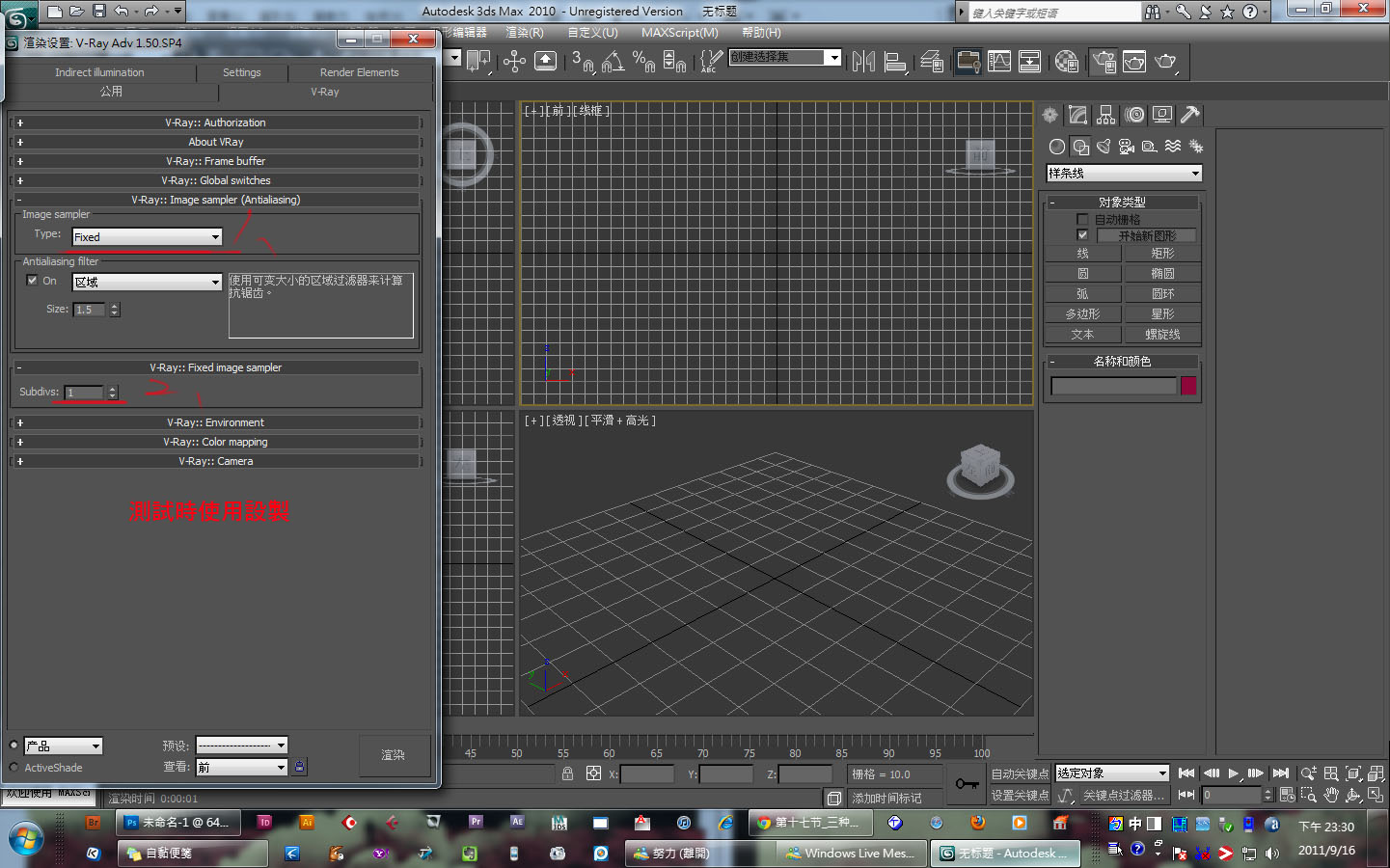The height and width of the screenshot is (868, 1390).
Task: Select the 产品 render mode radio
Action: [14, 746]
